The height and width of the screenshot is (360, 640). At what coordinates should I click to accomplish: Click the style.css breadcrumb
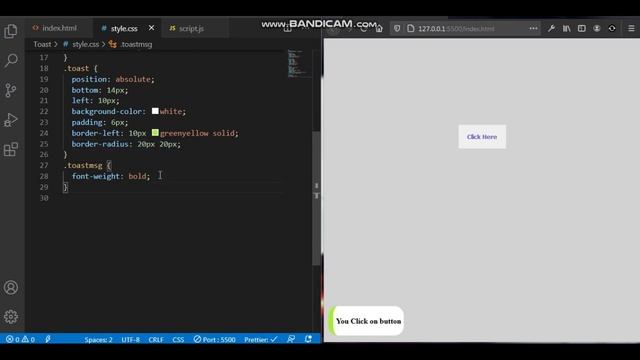coord(85,44)
